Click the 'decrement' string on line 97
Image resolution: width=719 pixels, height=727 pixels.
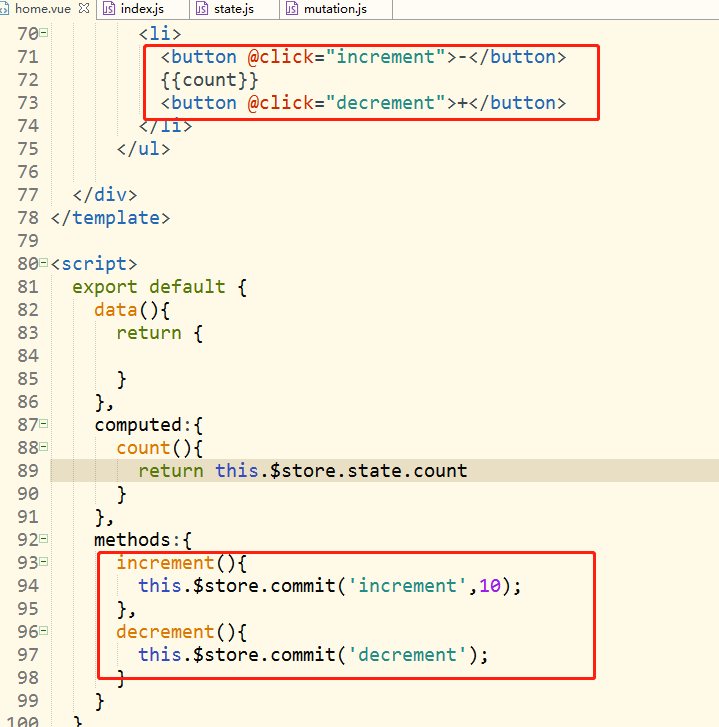coord(407,655)
